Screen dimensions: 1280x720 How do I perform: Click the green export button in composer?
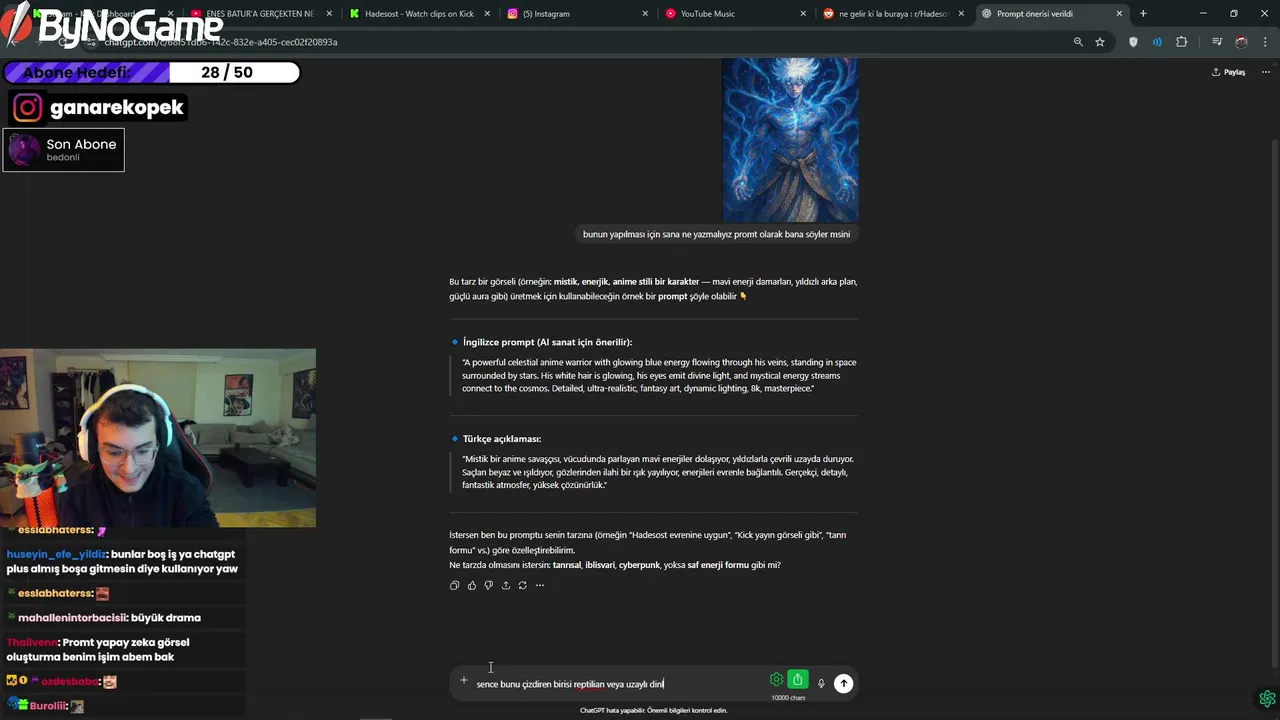[797, 680]
